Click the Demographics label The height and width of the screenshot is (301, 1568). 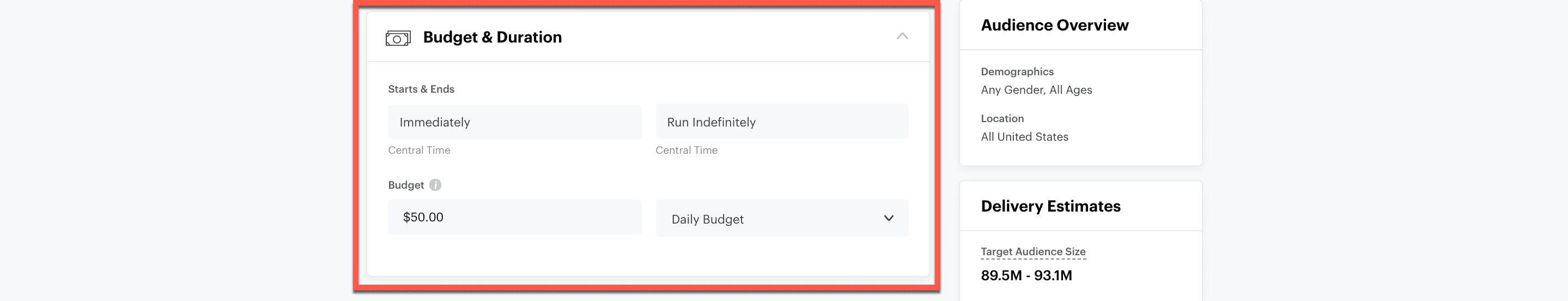(1017, 72)
